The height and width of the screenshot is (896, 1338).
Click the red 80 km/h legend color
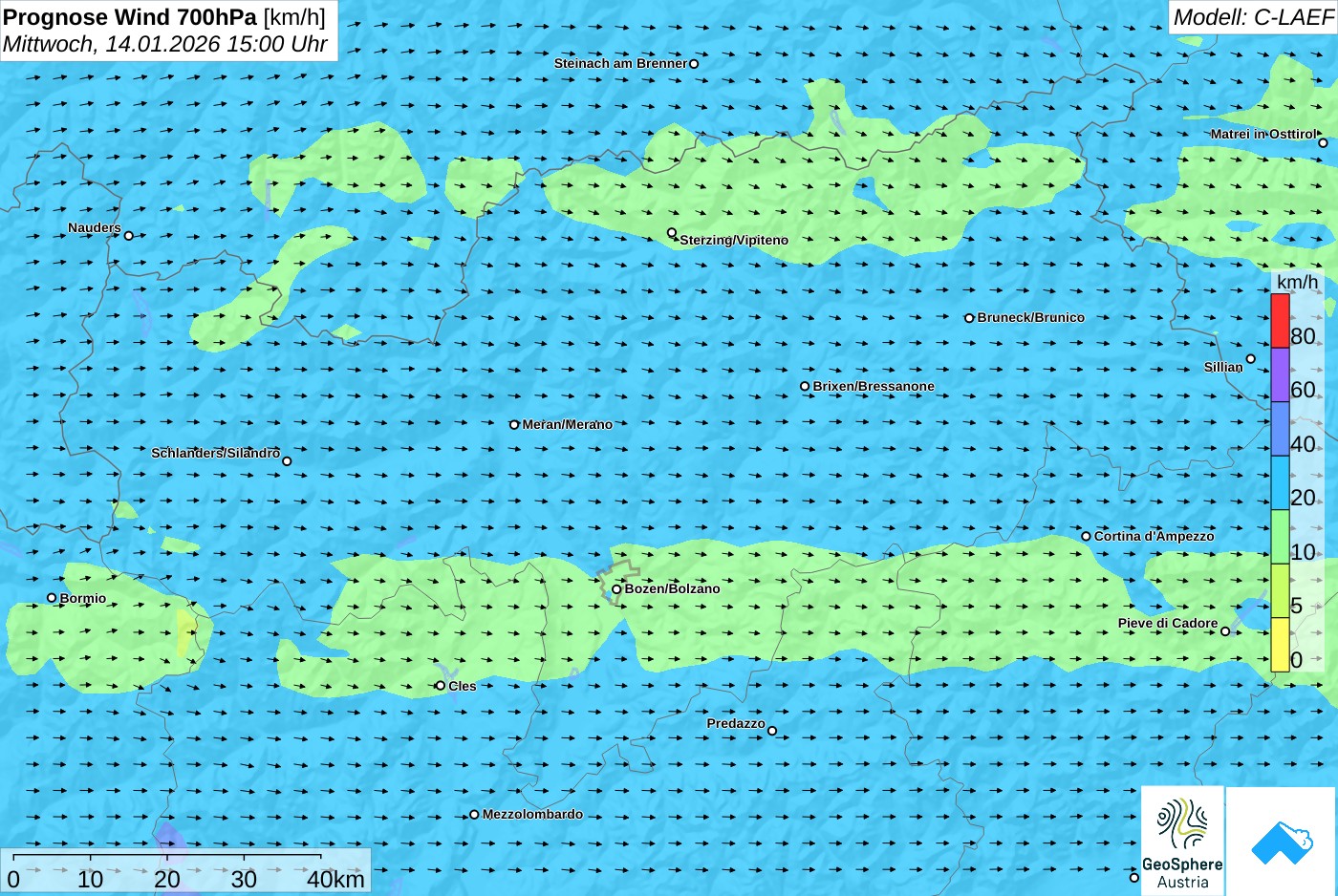[1280, 321]
